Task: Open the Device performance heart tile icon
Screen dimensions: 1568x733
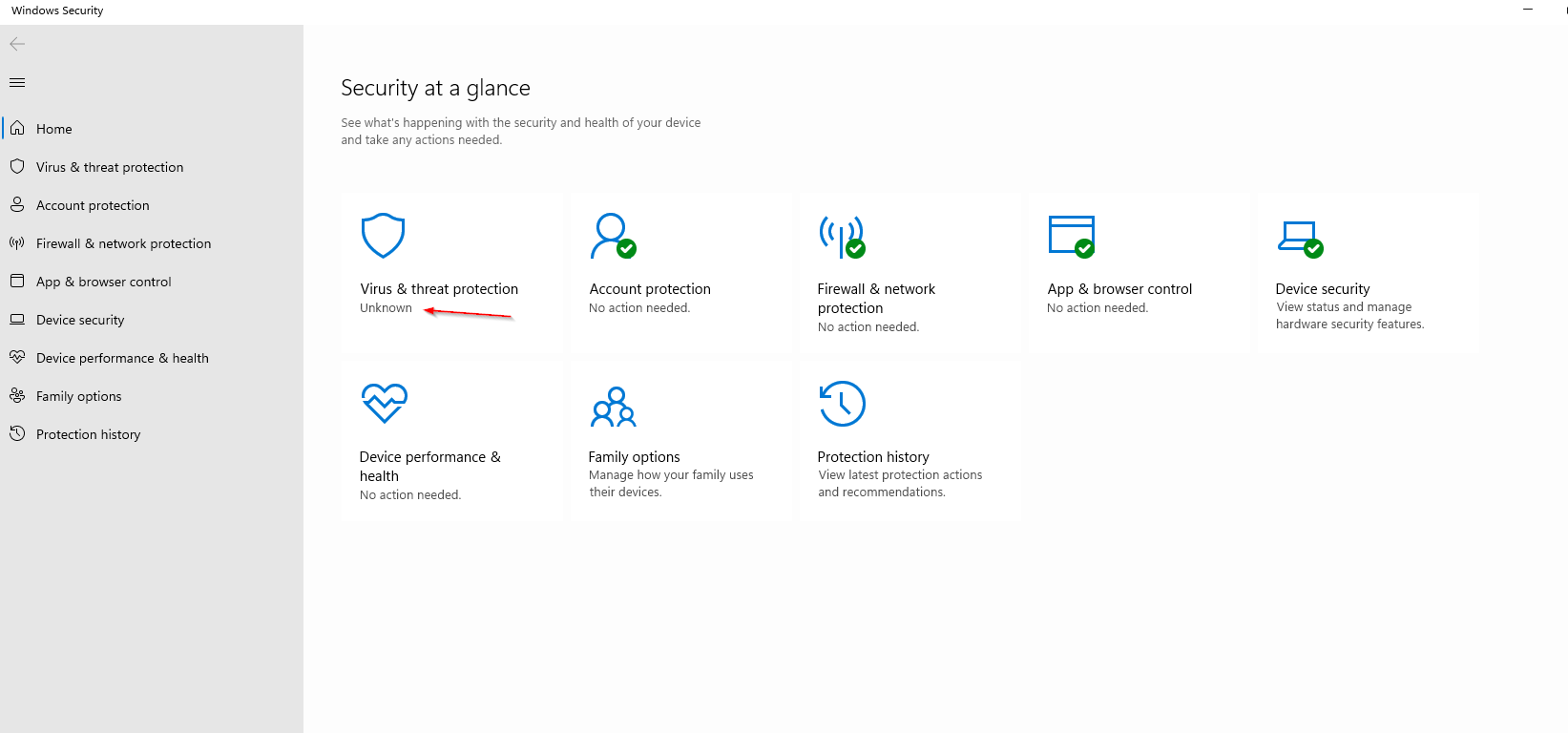Action: click(384, 403)
